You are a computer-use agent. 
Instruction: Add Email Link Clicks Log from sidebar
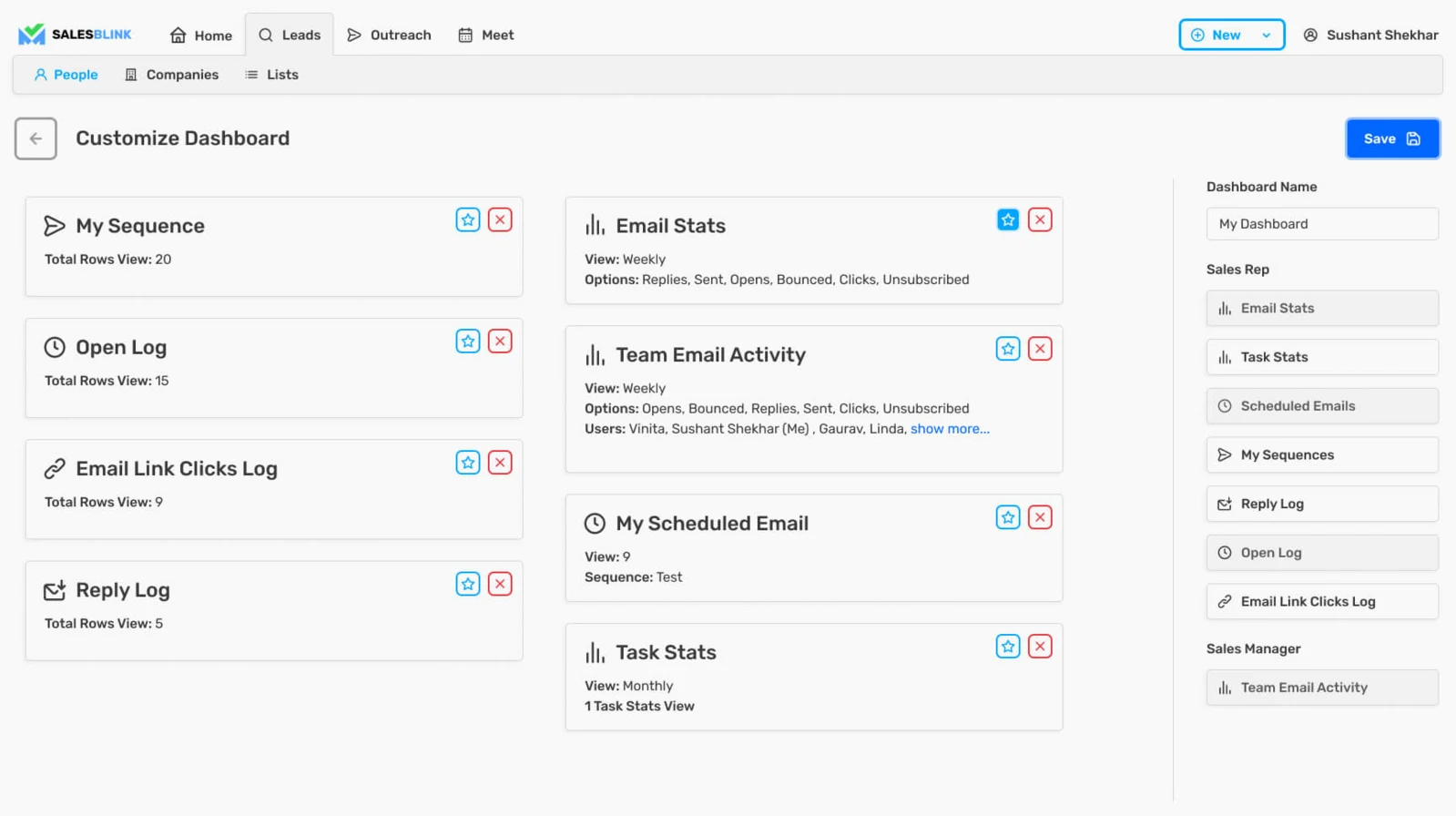(x=1322, y=602)
